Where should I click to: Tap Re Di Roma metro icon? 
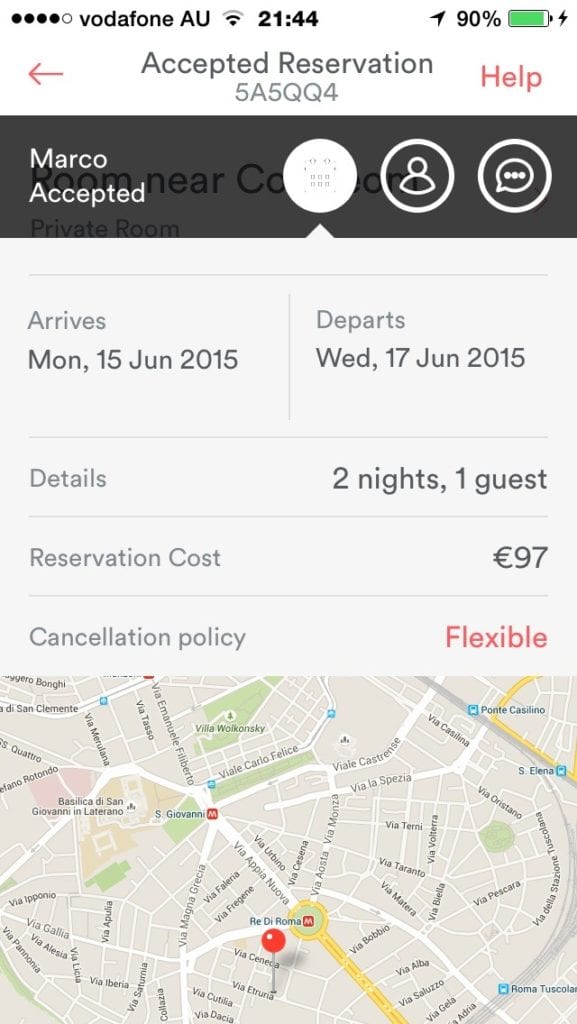309,921
